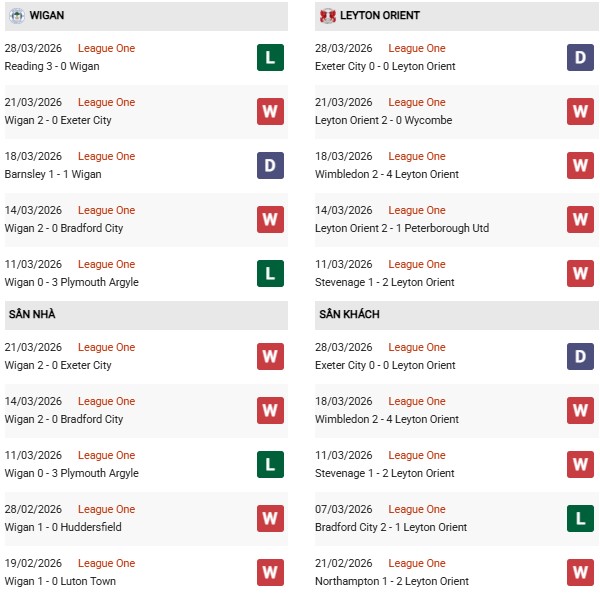
Task: Open the Leyton Orient 2-1 Peterborough Utd match
Action: 401,228
